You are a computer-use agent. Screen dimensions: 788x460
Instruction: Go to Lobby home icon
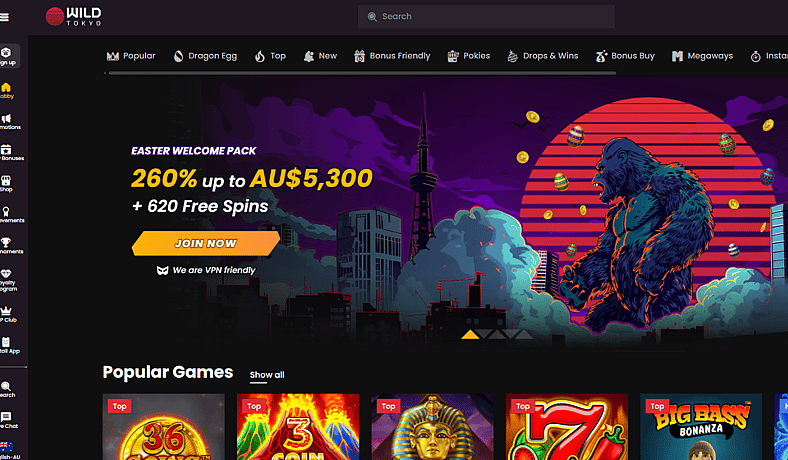7,91
